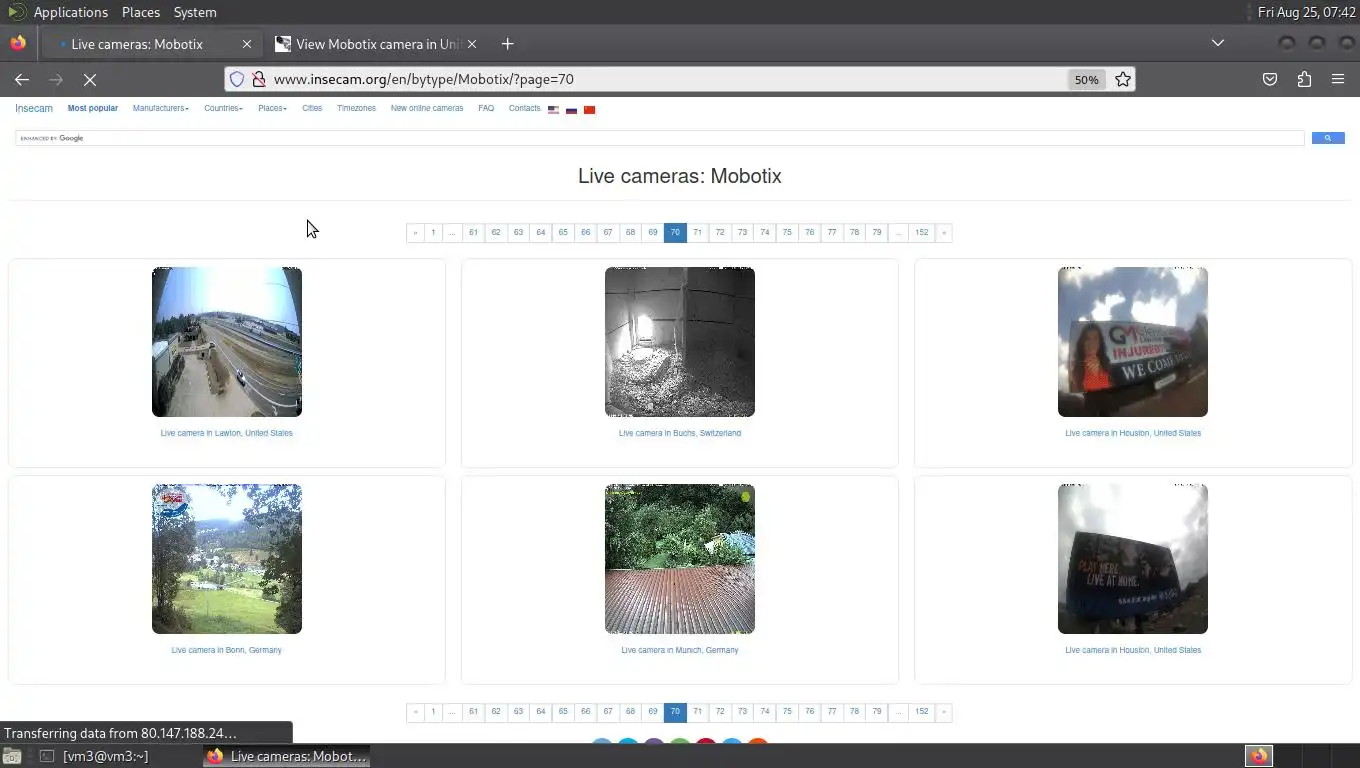Click next page arrow in top pagination
This screenshot has width=1360, height=768.
pyautogui.click(x=943, y=233)
